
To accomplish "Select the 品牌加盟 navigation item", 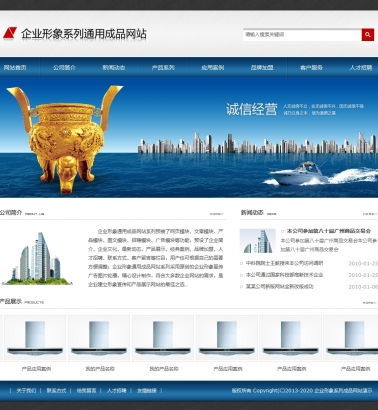I will click(x=262, y=68).
